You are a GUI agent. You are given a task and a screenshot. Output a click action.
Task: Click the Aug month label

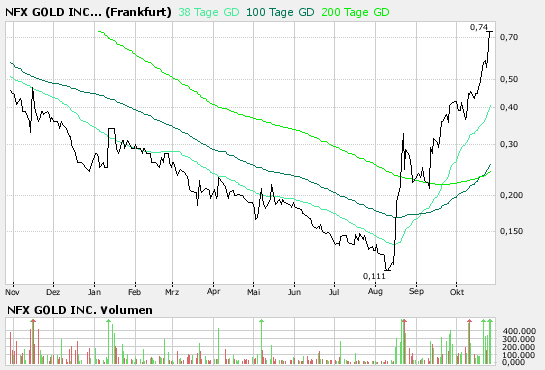pyautogui.click(x=375, y=291)
